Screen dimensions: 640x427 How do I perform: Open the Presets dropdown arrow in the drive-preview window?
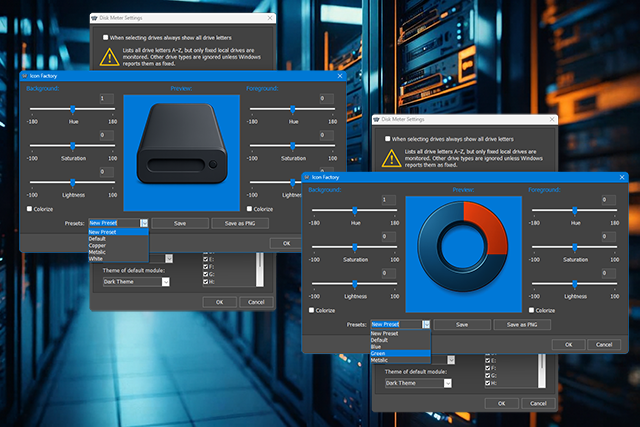(x=145, y=223)
